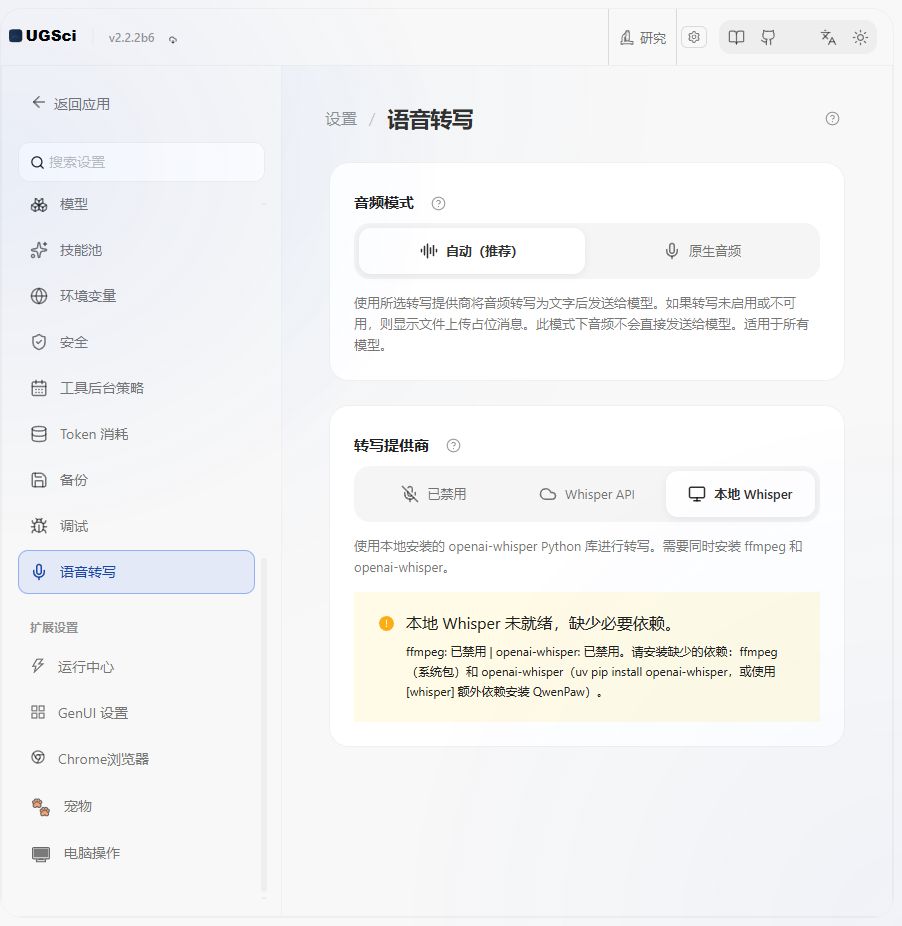Select 本地 Whisper provider
Screen dimensions: 902x926
[740, 494]
